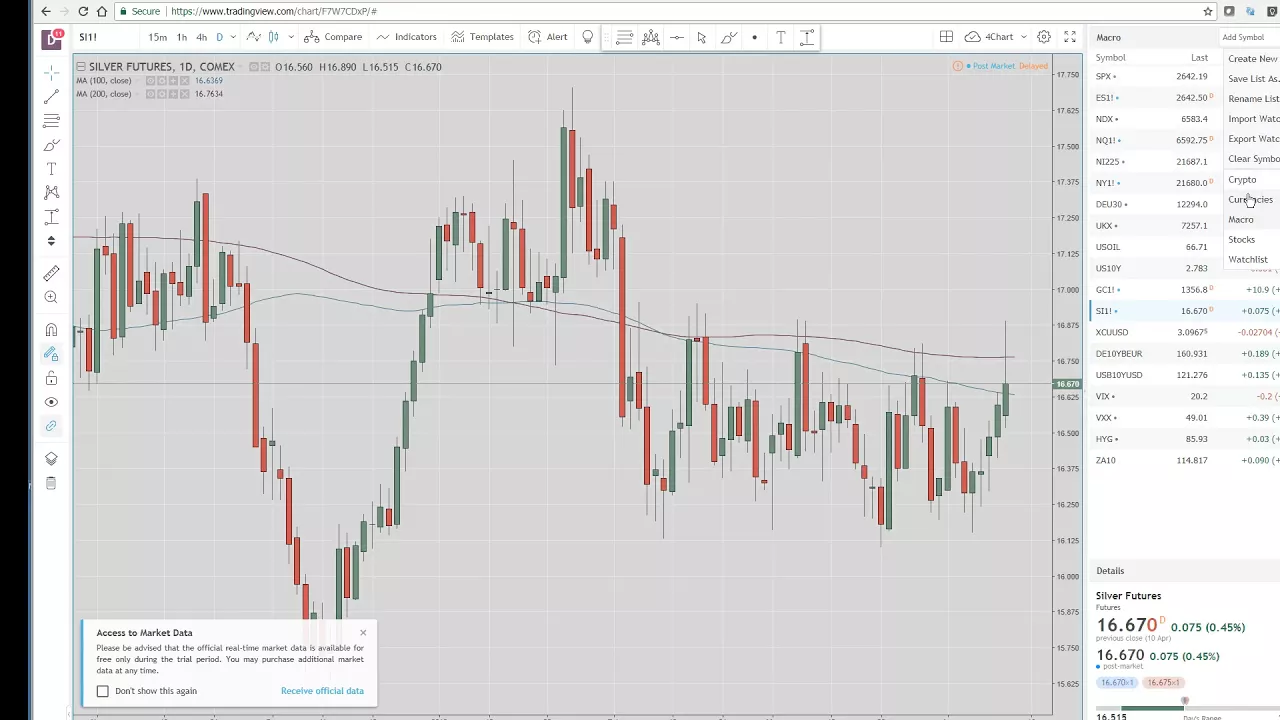Select VIX row in watchlist
This screenshot has height=720, width=1280.
[1184, 396]
